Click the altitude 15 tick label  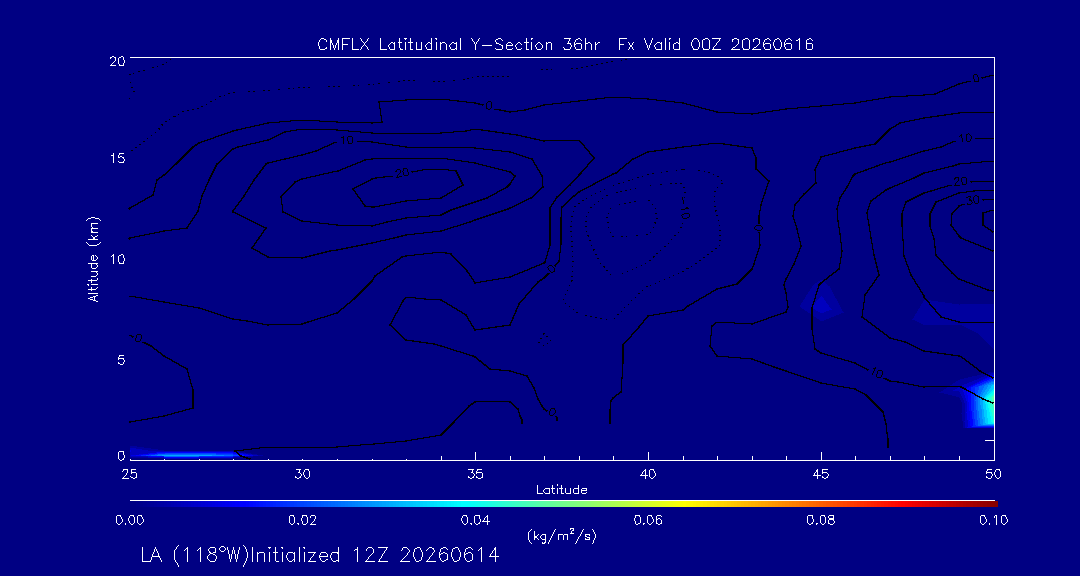click(117, 158)
